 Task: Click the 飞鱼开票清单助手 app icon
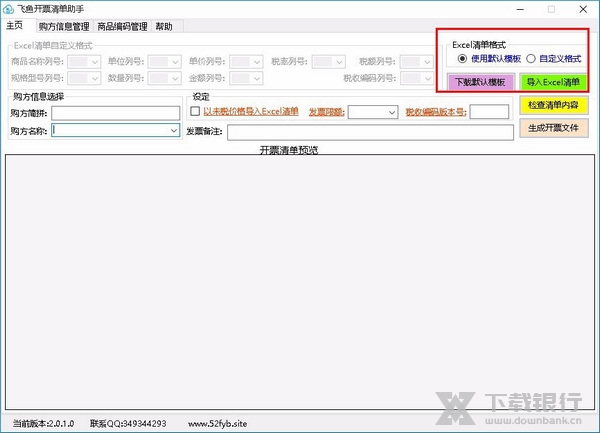pyautogui.click(x=8, y=9)
